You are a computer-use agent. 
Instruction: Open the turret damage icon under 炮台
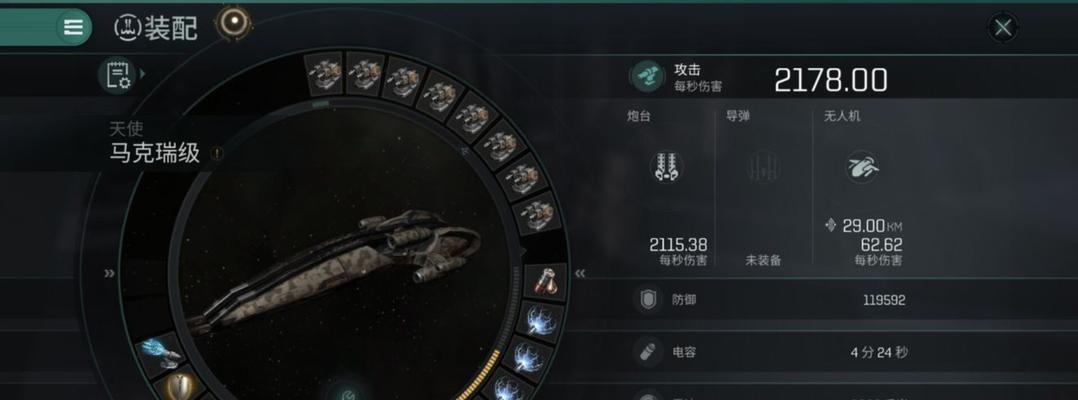[666, 167]
